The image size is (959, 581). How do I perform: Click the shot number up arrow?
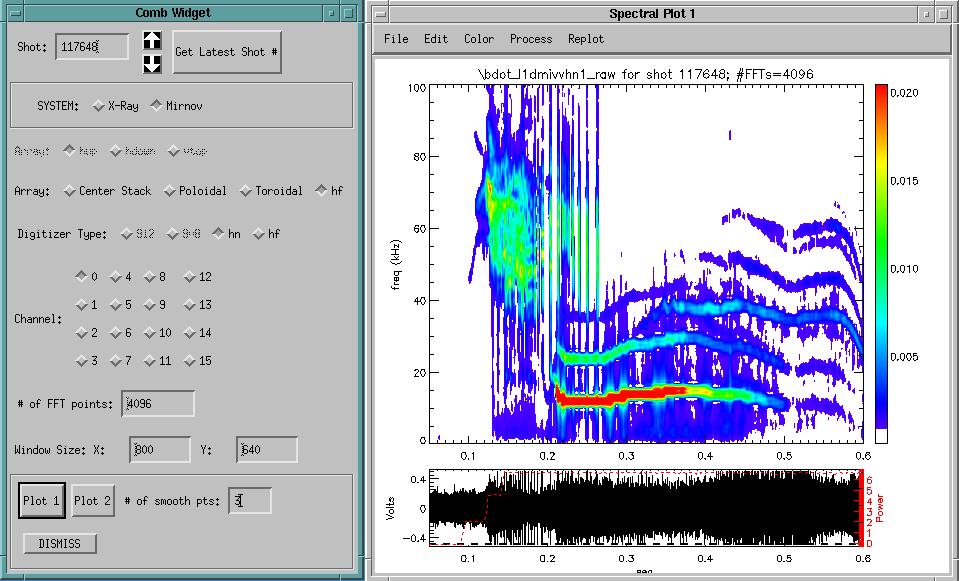[152, 41]
